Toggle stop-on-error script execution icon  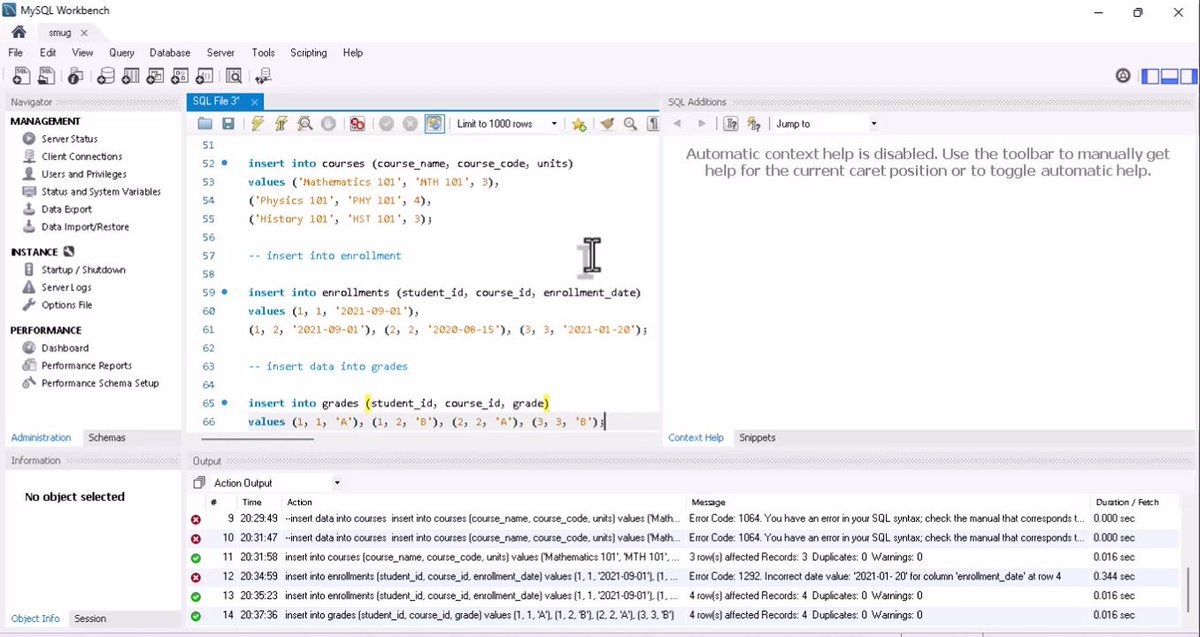pos(357,124)
